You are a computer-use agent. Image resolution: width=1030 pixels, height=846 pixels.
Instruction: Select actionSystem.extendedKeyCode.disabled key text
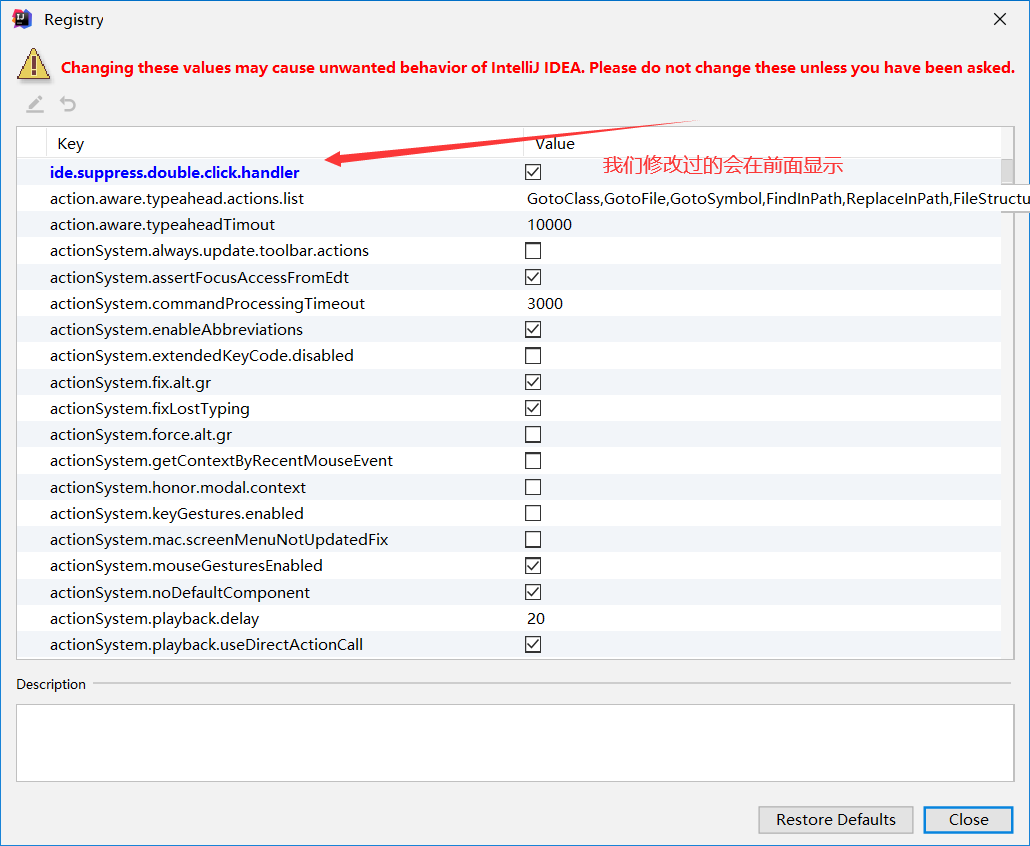(202, 356)
